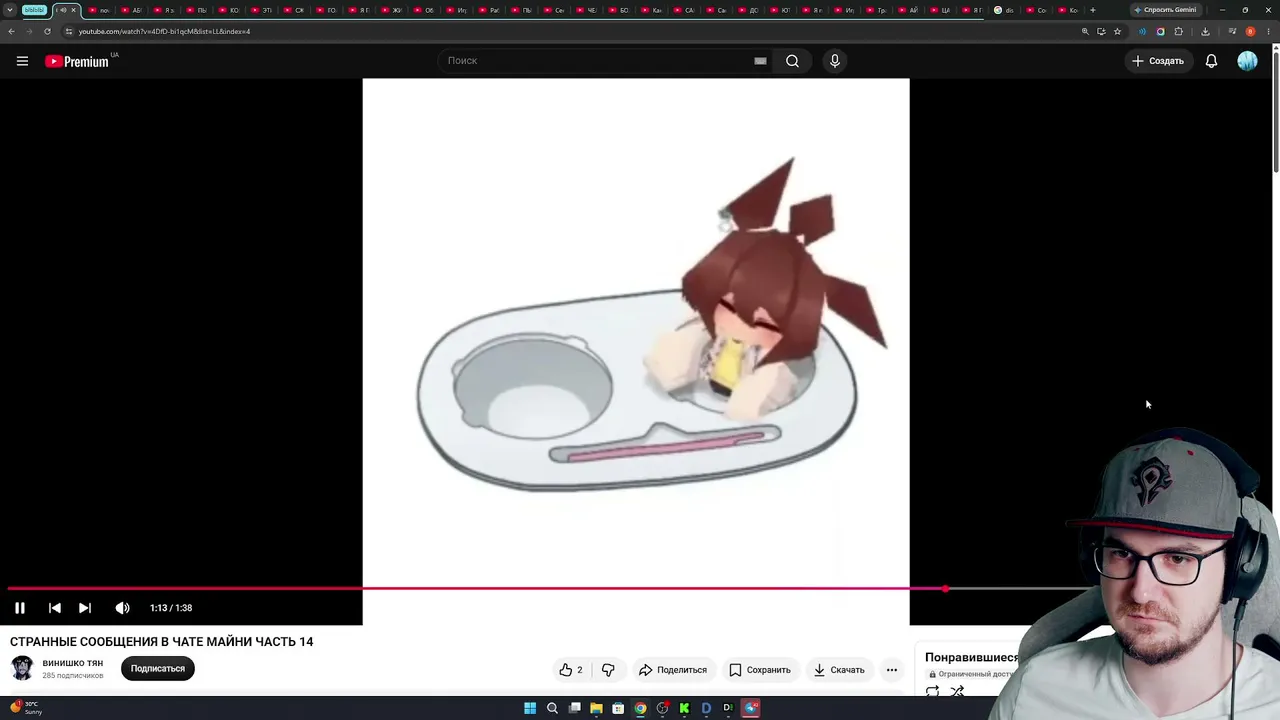Open Task View on the taskbar
The height and width of the screenshot is (720, 1280).
[x=574, y=708]
